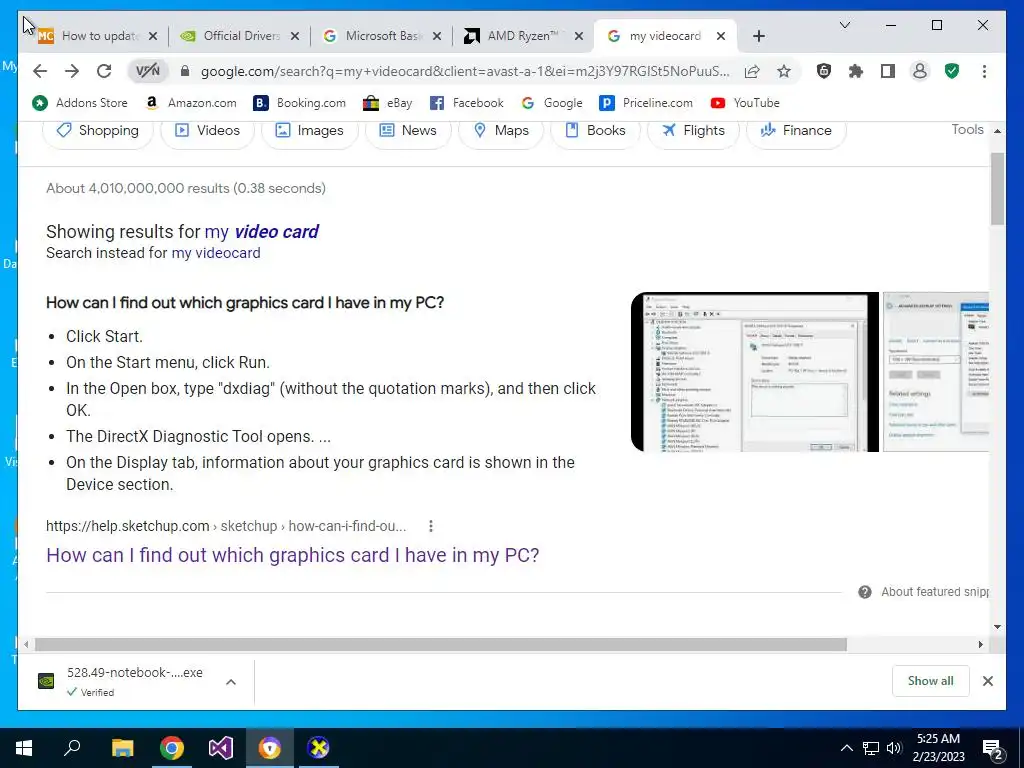Screen dimensions: 1024x768
Task: Click the share page icon
Action: pos(752,71)
